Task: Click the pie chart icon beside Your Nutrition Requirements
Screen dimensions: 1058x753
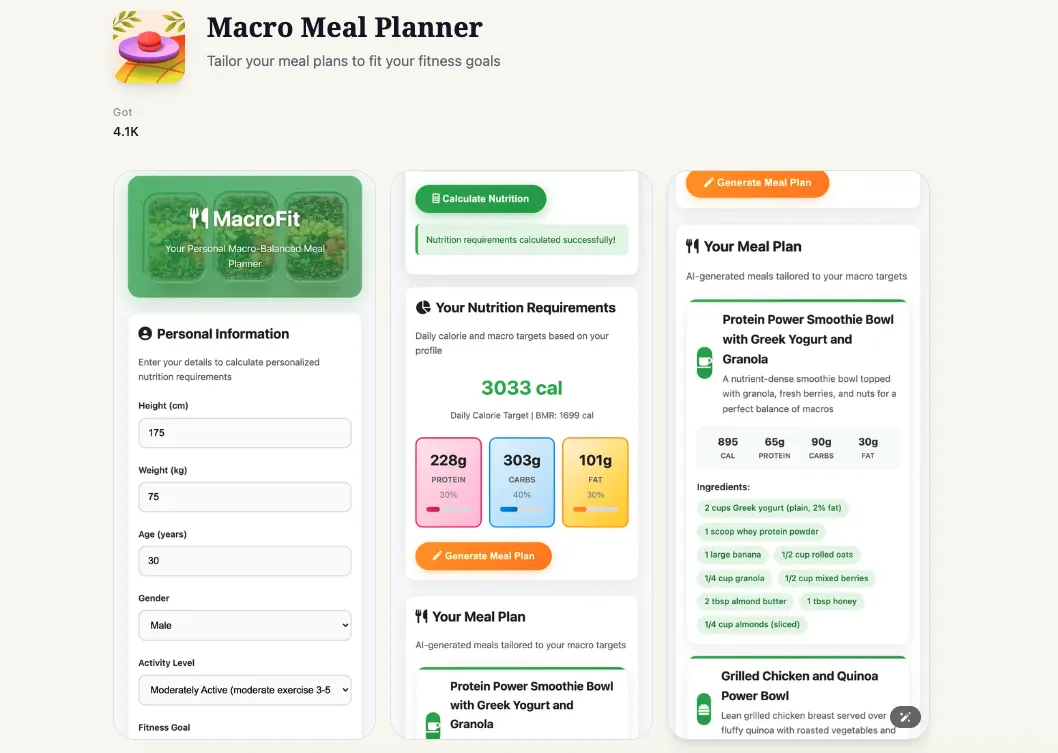Action: point(423,308)
